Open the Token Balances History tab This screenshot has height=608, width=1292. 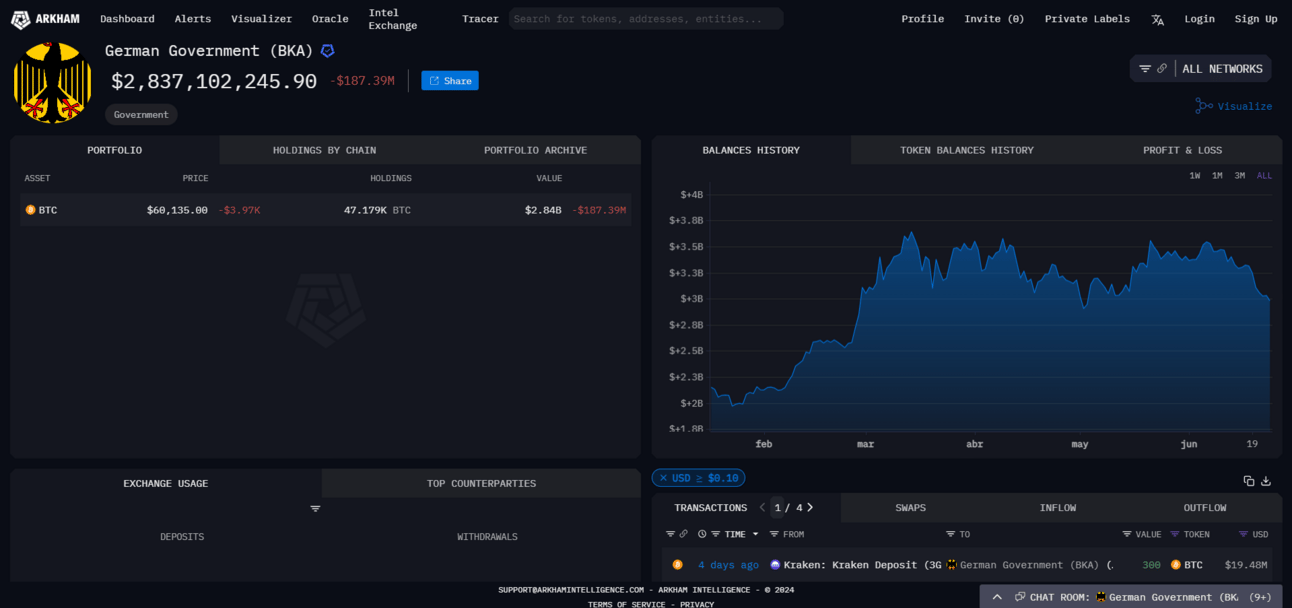[967, 150]
